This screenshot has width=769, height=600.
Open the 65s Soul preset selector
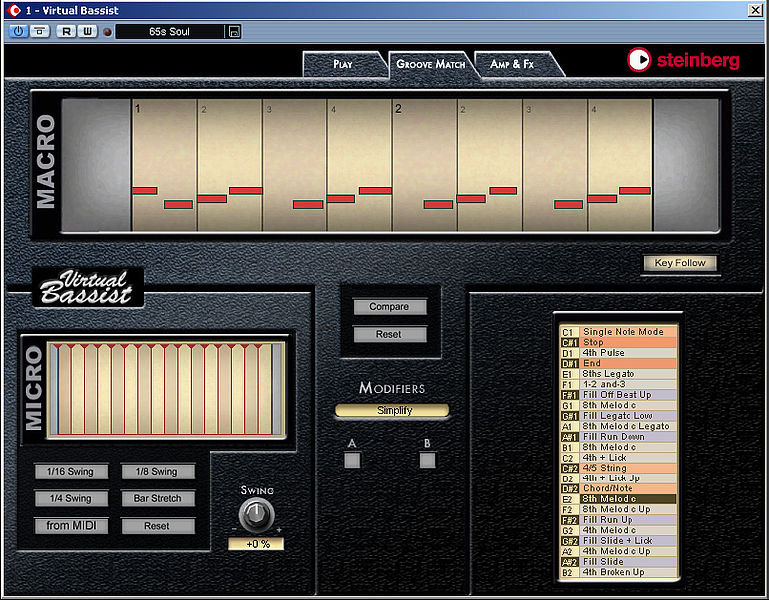[169, 32]
